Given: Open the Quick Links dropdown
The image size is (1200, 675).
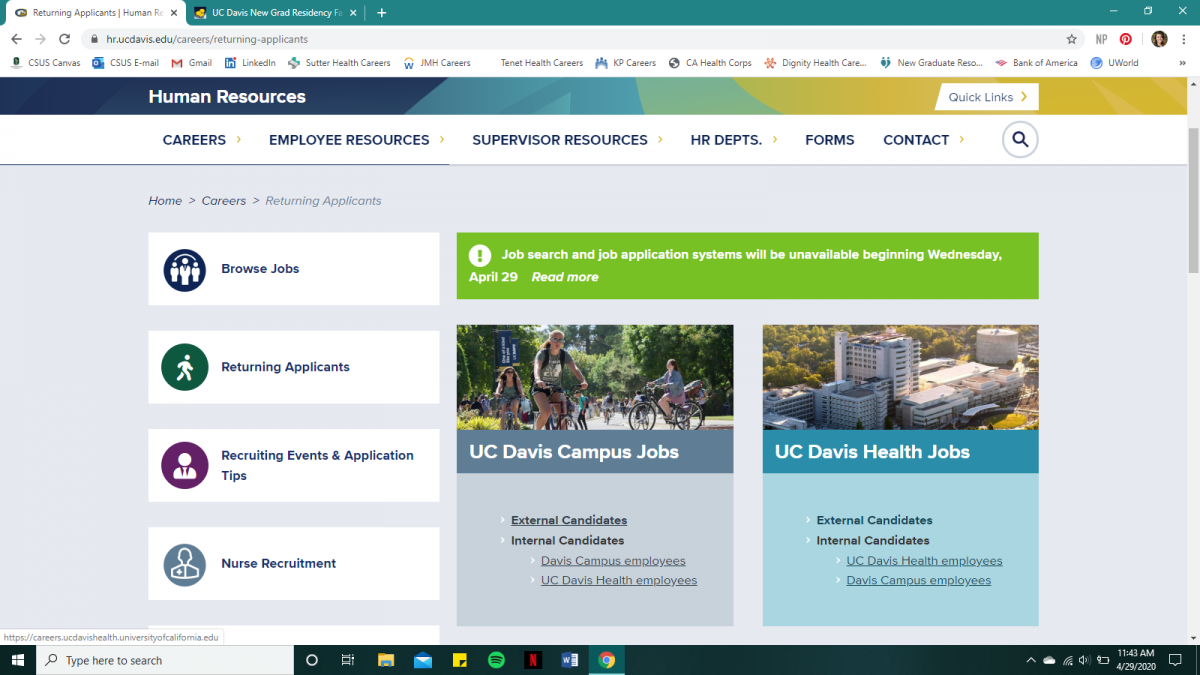Looking at the screenshot, I should pyautogui.click(x=987, y=97).
